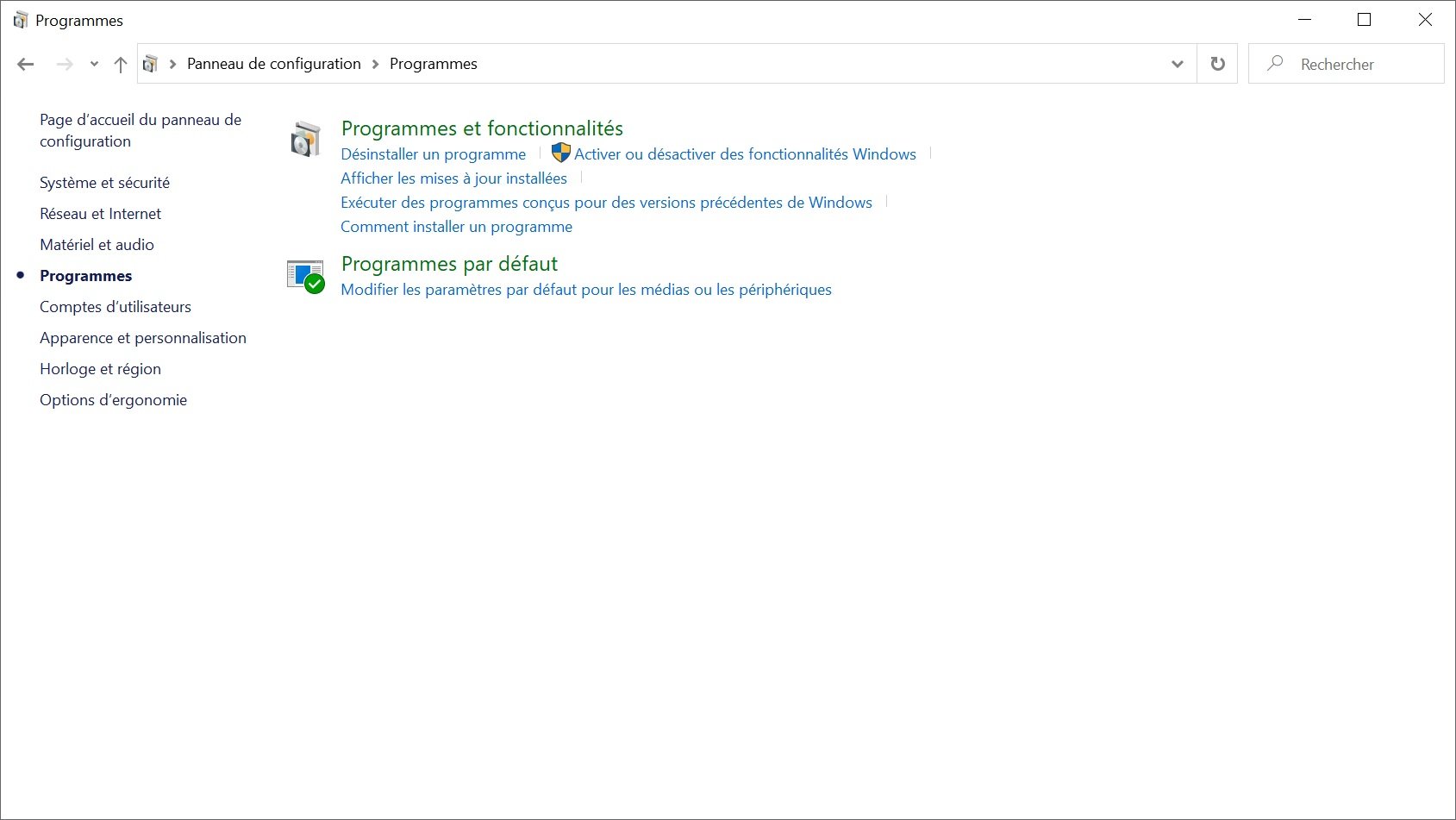
Task: Click the Control Panel icon in the address bar
Action: tap(150, 64)
